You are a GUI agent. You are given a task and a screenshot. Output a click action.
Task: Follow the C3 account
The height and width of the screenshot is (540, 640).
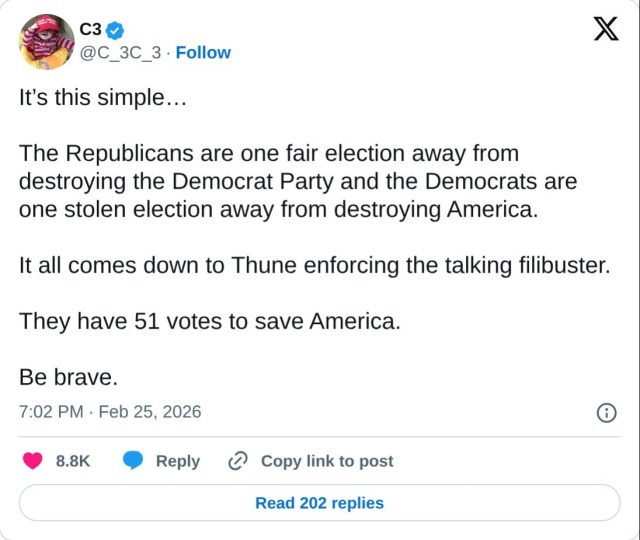[203, 52]
